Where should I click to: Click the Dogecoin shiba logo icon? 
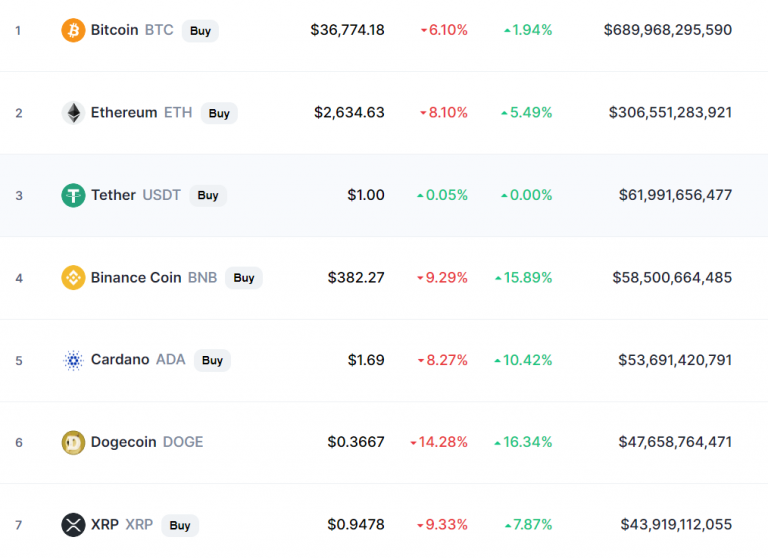tap(73, 442)
